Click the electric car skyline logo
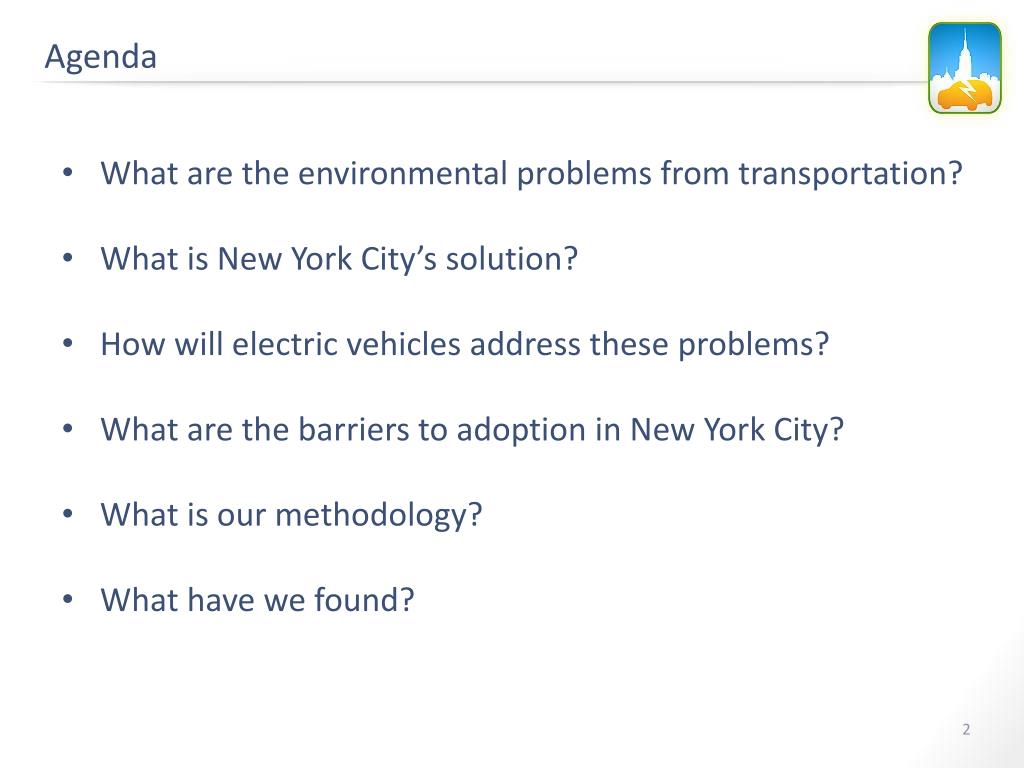The height and width of the screenshot is (768, 1024). [x=965, y=68]
